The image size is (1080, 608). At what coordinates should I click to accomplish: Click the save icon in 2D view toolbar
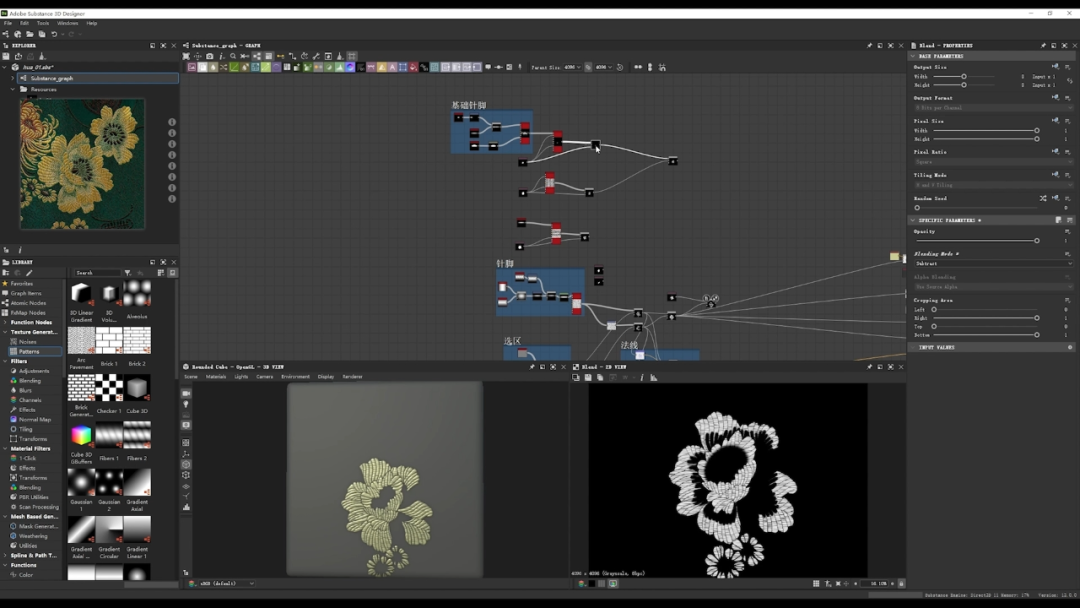[x=588, y=377]
